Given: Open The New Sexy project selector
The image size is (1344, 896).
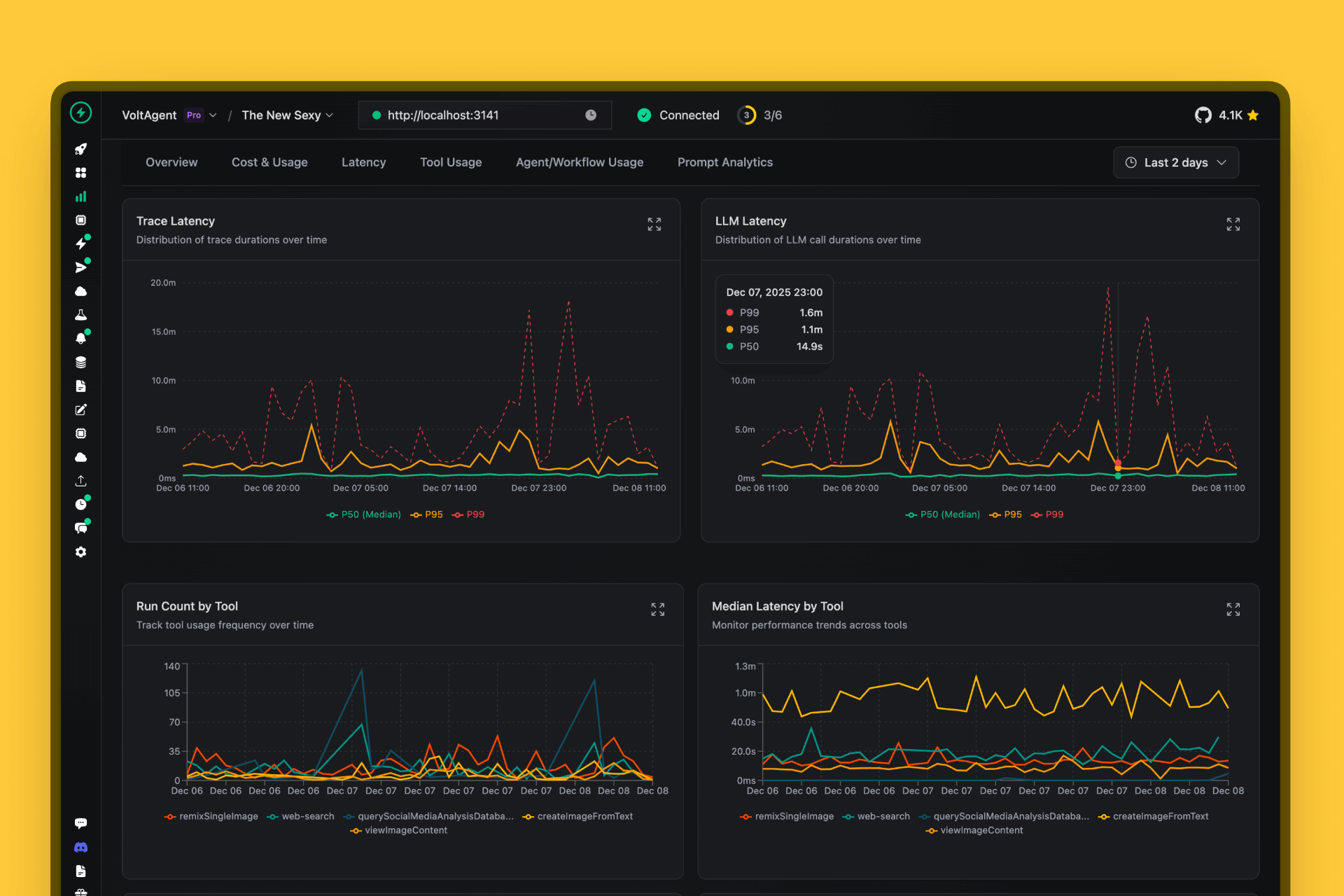Looking at the screenshot, I should [287, 115].
